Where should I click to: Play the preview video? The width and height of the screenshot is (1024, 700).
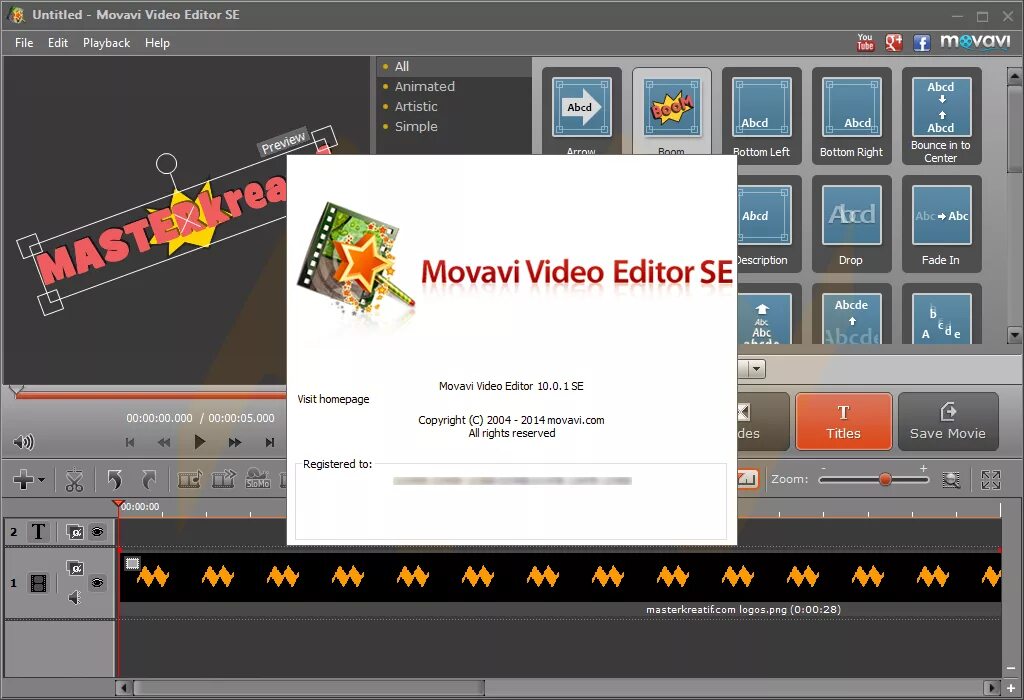pos(200,442)
